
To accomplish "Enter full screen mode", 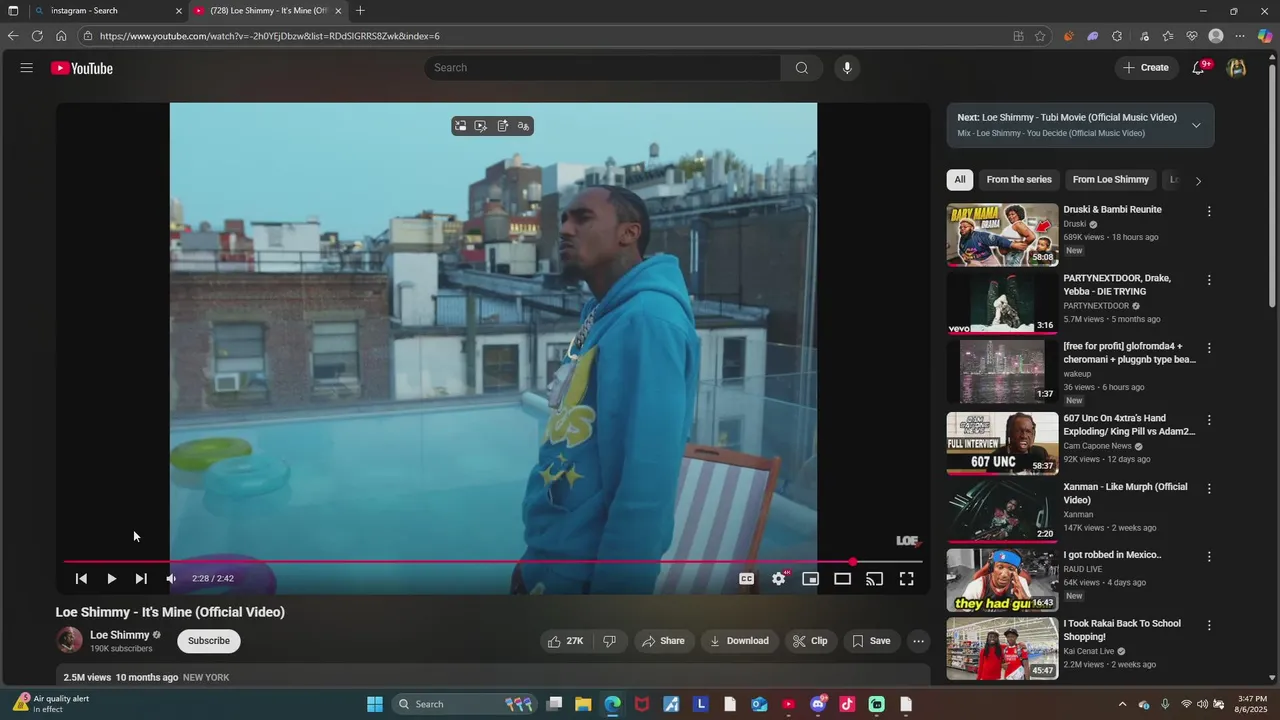I will (x=906, y=578).
